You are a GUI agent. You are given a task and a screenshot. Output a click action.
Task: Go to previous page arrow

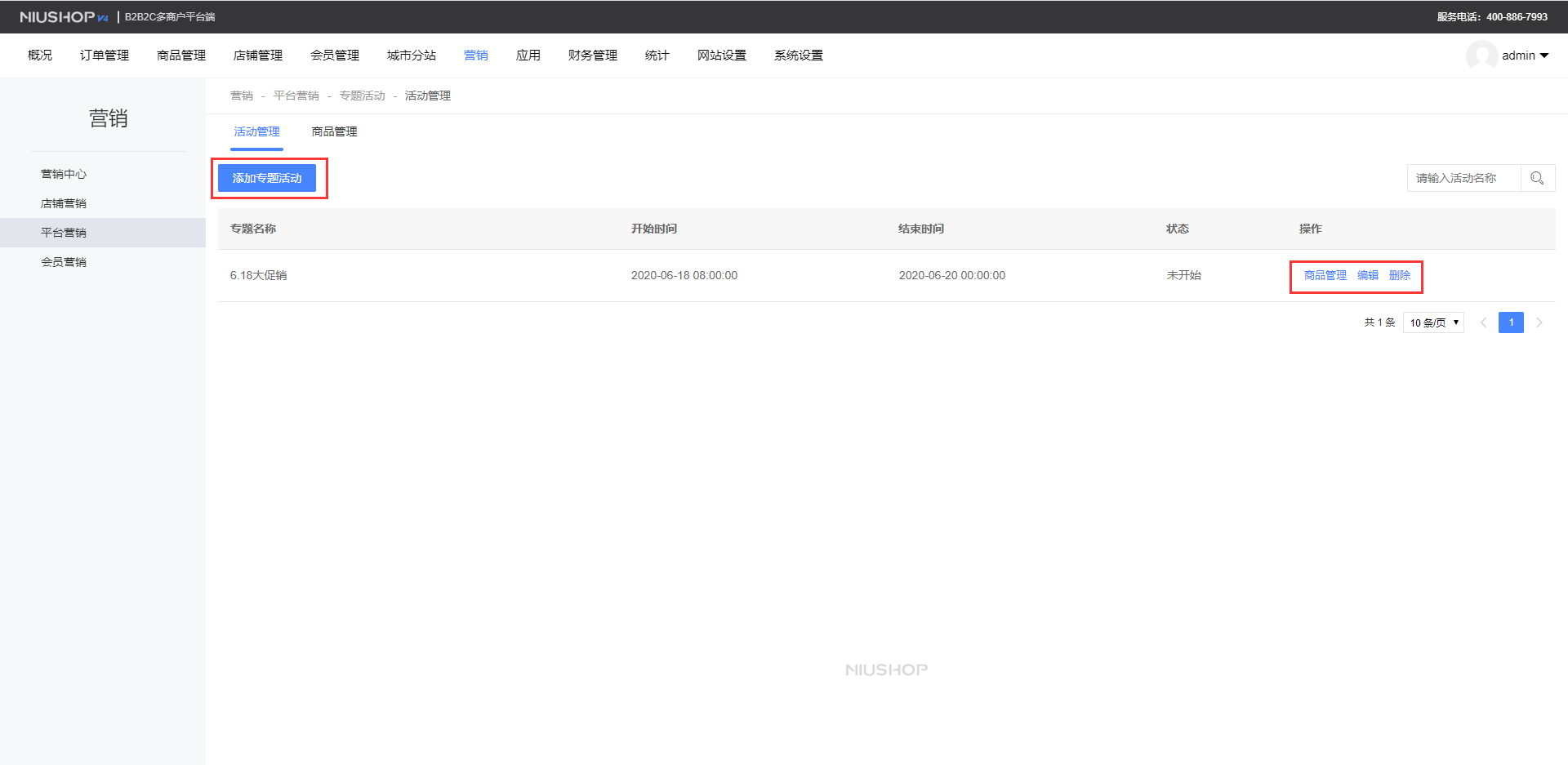coord(1483,322)
